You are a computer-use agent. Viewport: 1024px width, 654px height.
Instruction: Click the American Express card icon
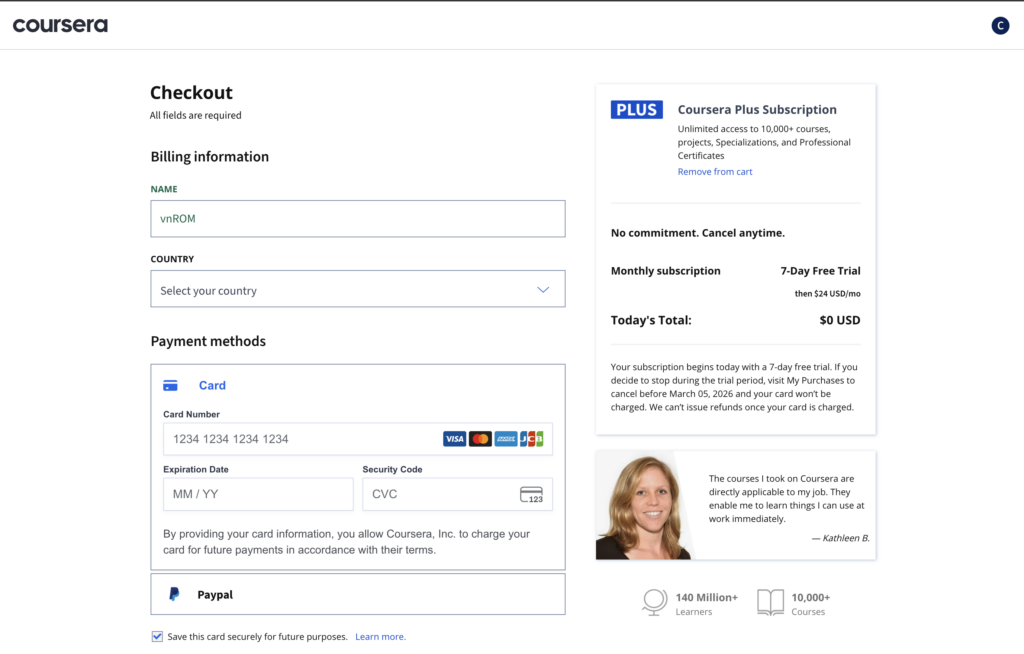click(506, 439)
